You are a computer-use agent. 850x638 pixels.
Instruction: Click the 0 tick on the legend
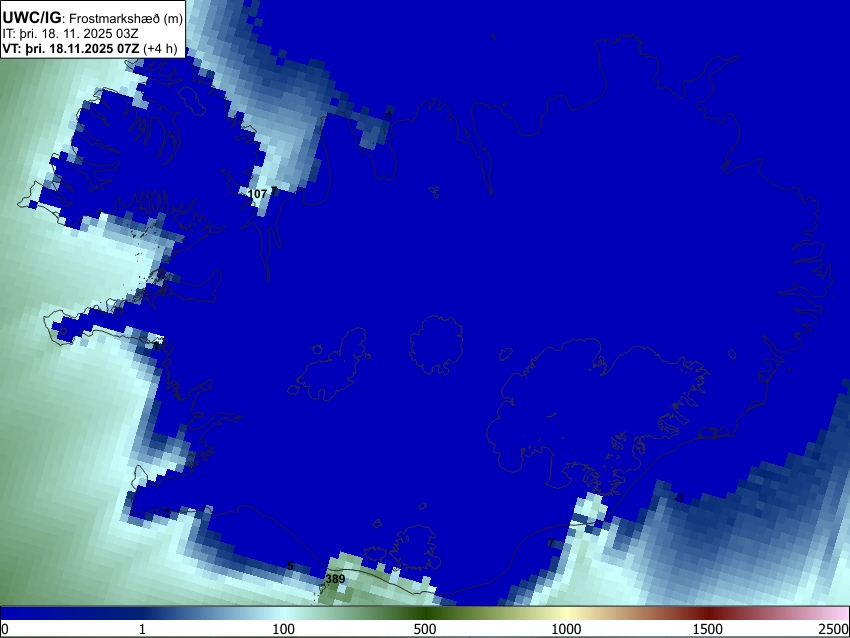pyautogui.click(x=5, y=629)
